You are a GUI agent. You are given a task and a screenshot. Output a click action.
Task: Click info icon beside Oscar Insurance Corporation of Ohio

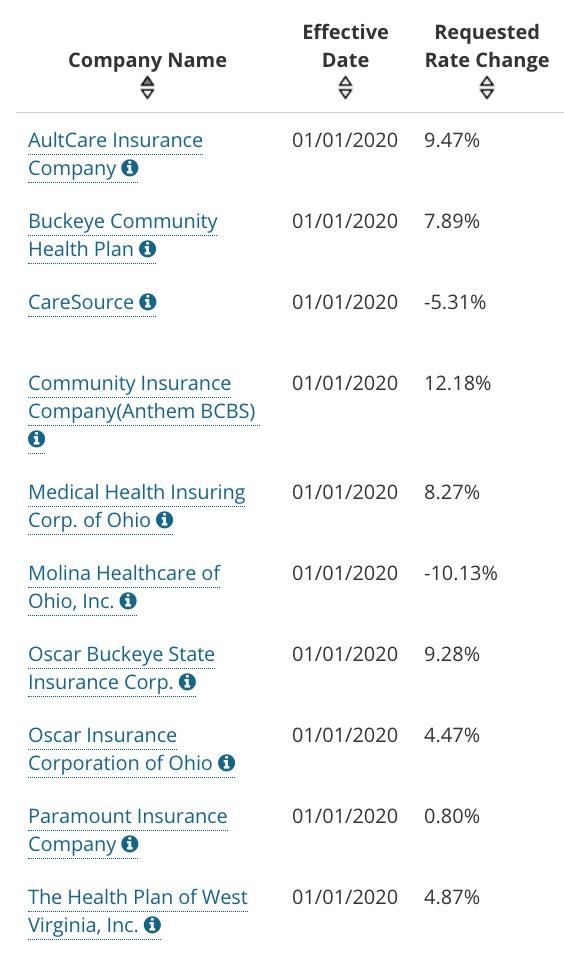(x=226, y=763)
